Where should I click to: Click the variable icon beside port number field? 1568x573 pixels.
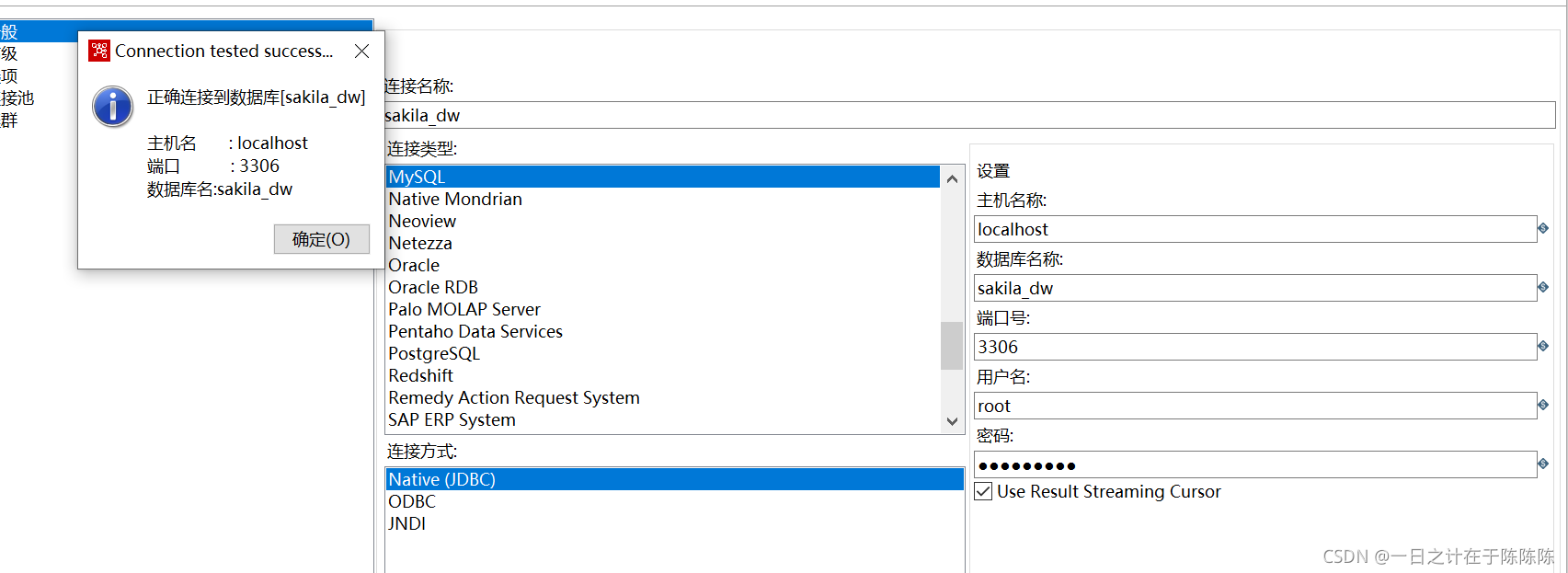tap(1543, 346)
